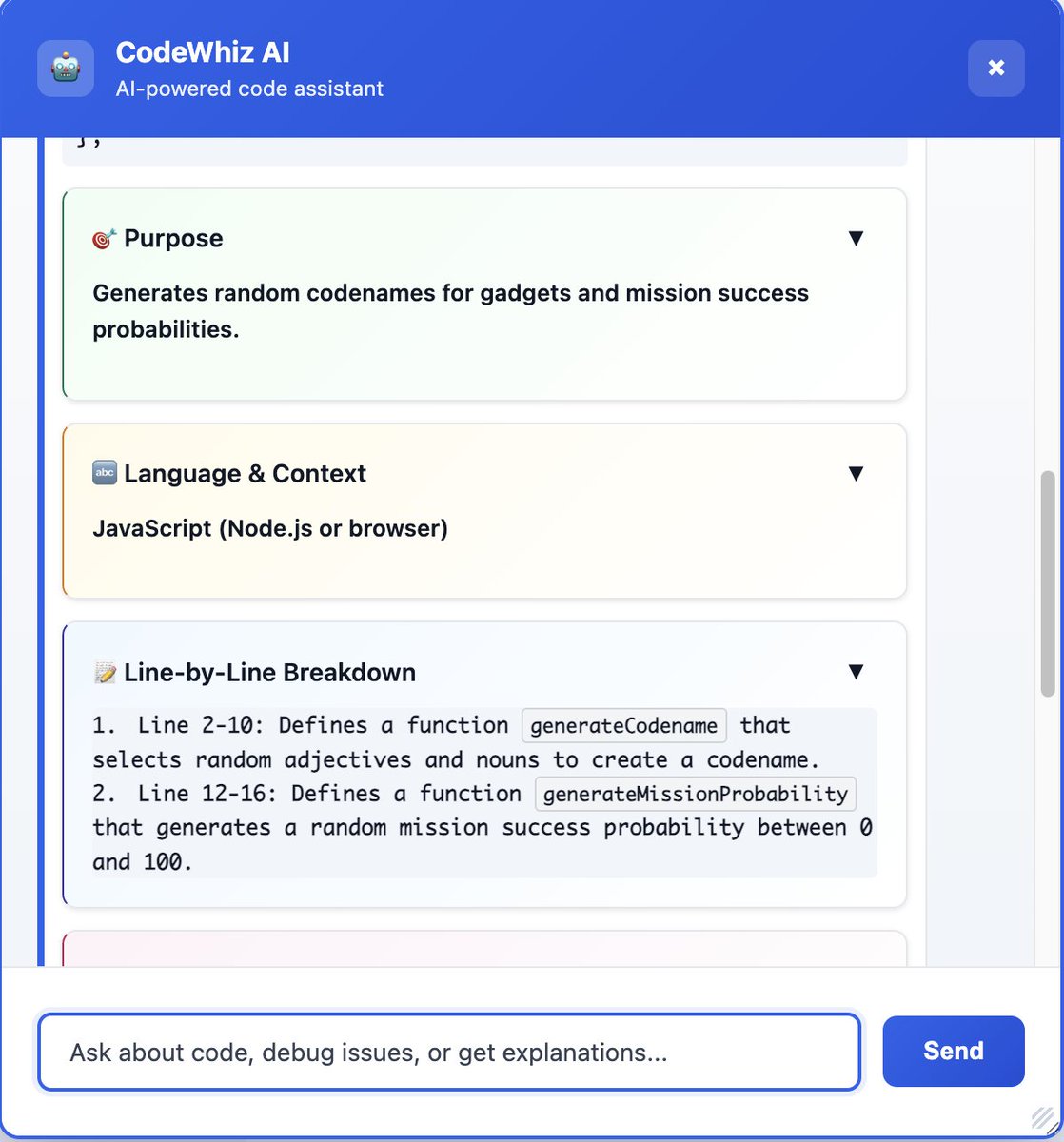This screenshot has width=1064, height=1142.
Task: Select the generateCodename inline code chip
Action: click(623, 726)
